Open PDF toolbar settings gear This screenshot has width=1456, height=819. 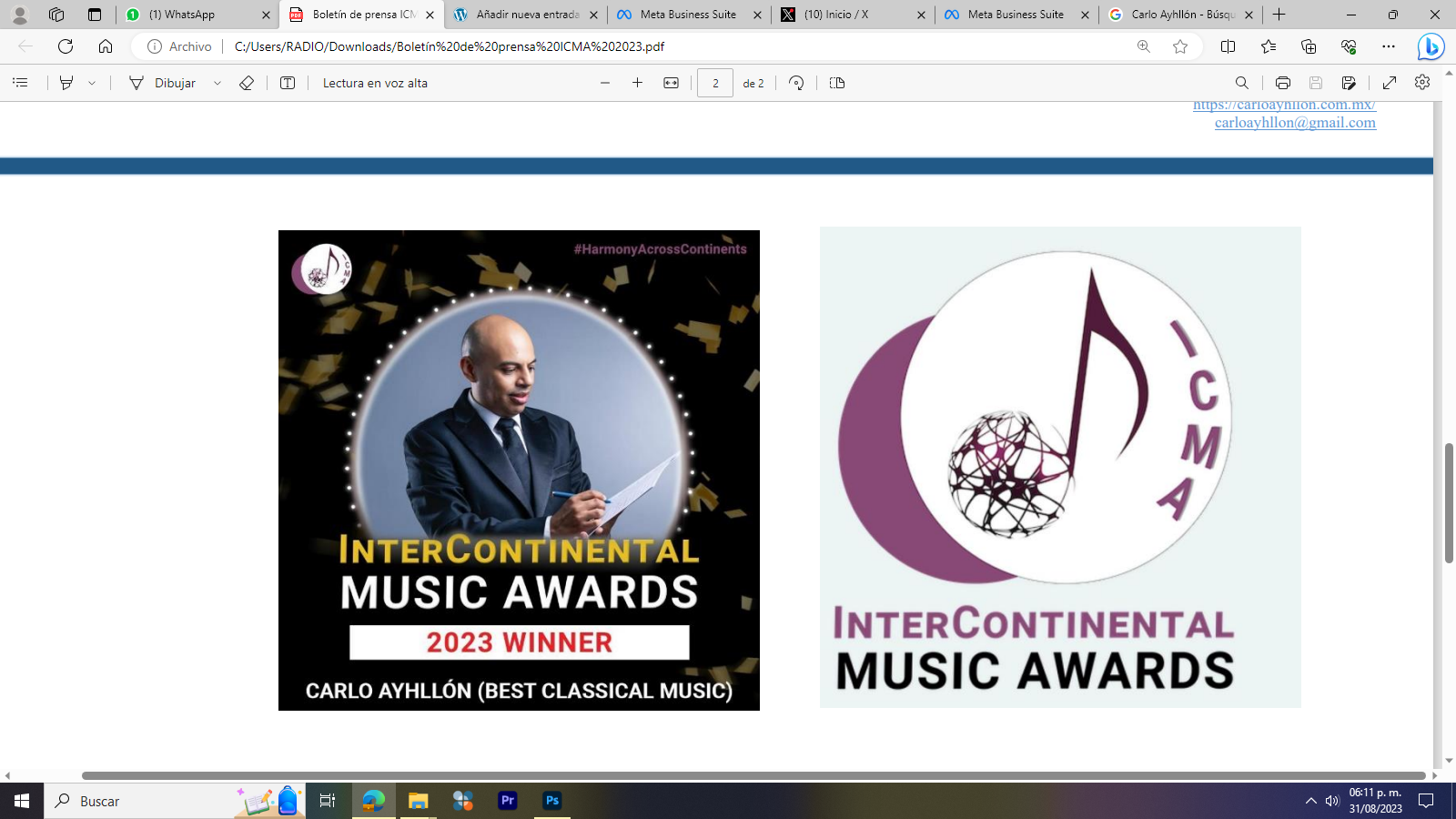[x=1422, y=83]
